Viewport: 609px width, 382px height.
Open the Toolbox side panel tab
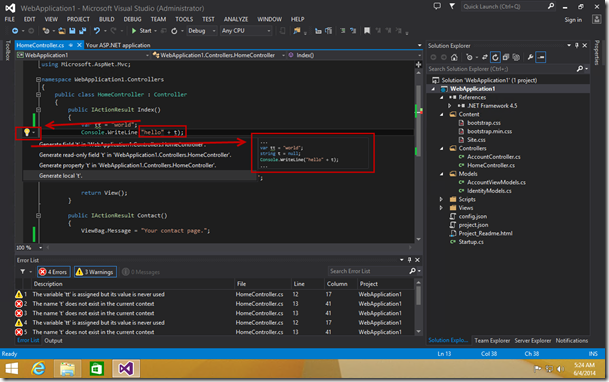(8, 50)
